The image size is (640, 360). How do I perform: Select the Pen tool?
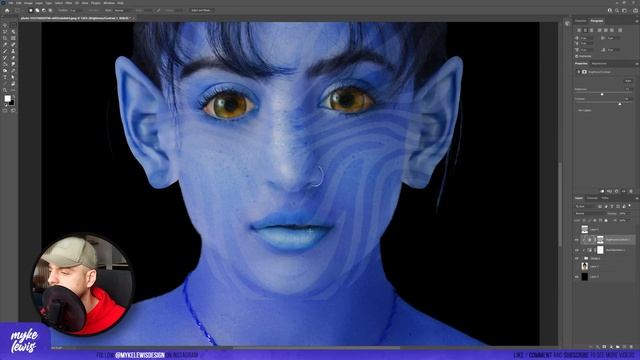click(13, 71)
